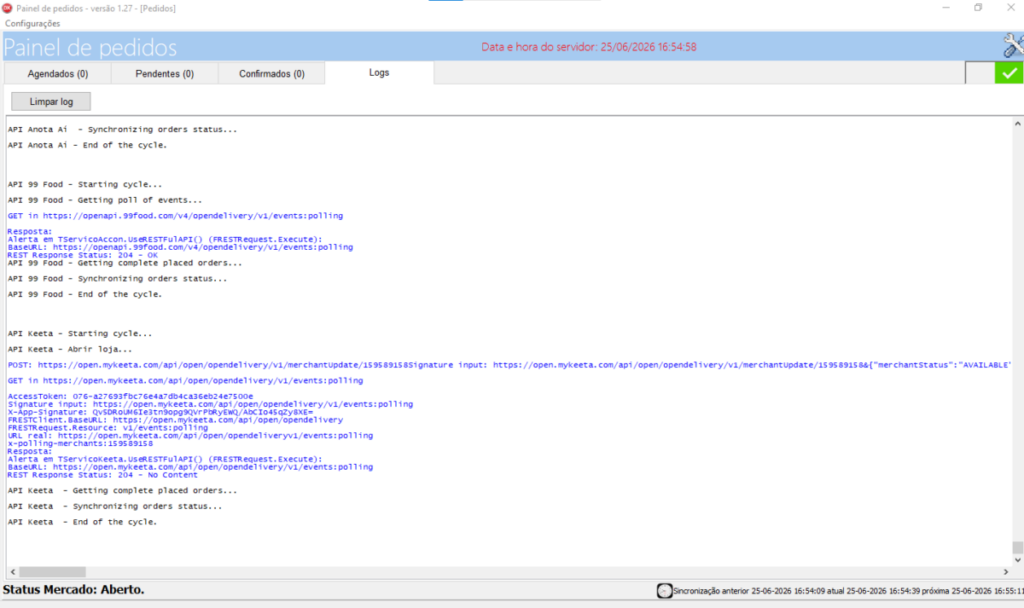
Task: Click the 'AccessToken:' log line
Action: click(131, 396)
